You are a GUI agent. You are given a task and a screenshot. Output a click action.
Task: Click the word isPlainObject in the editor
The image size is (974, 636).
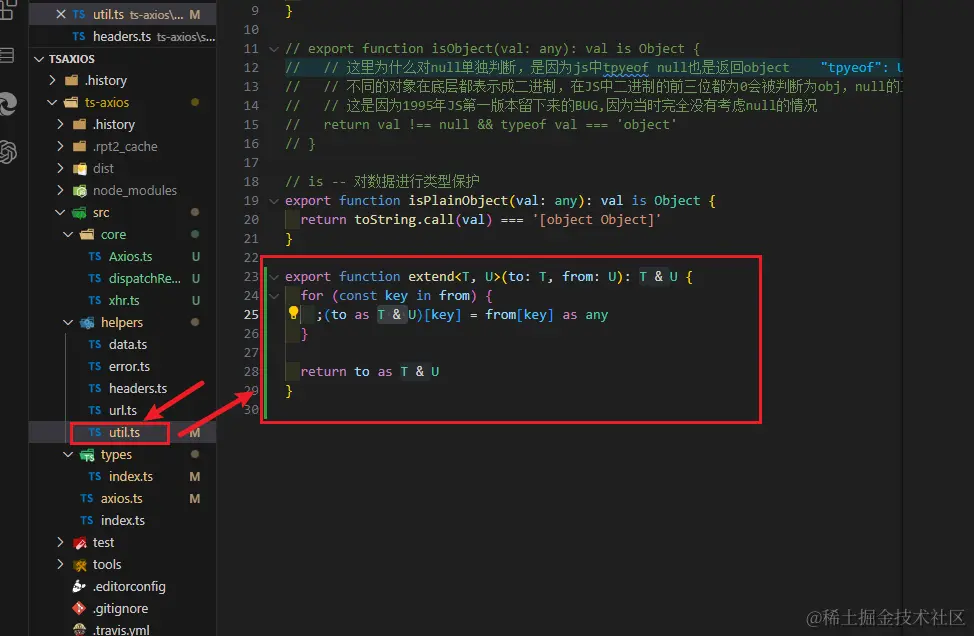(x=458, y=201)
